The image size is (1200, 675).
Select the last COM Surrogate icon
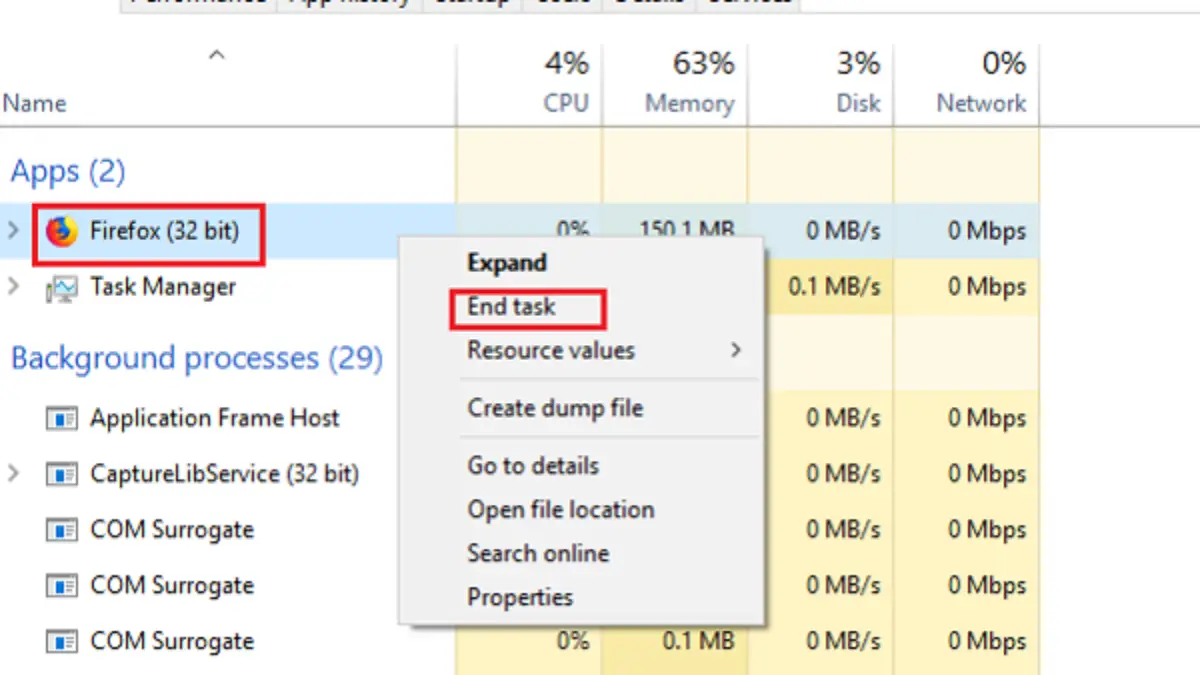tap(62, 641)
